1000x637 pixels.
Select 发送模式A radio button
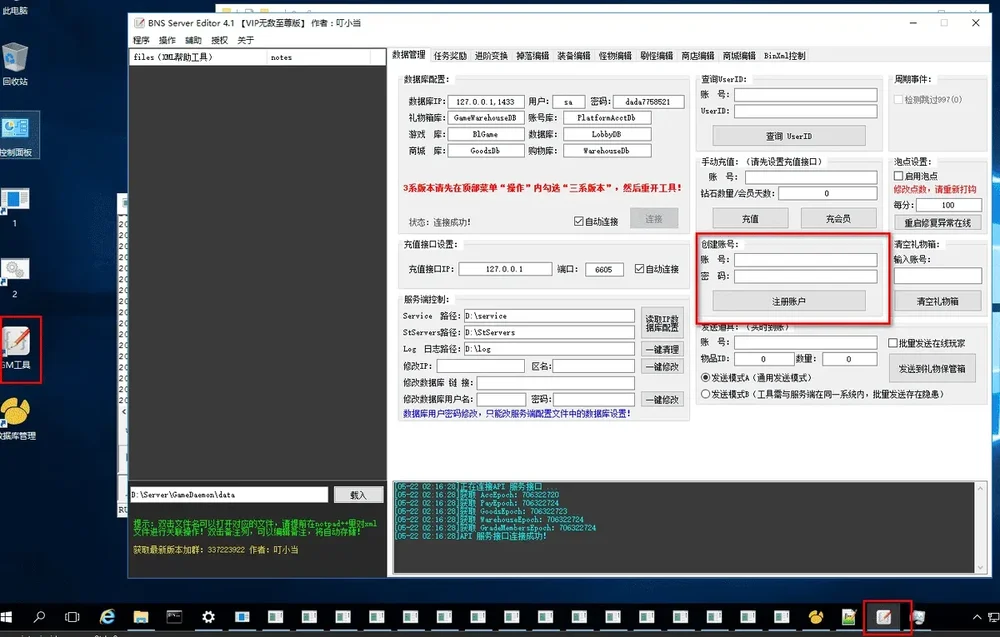pyautogui.click(x=705, y=377)
